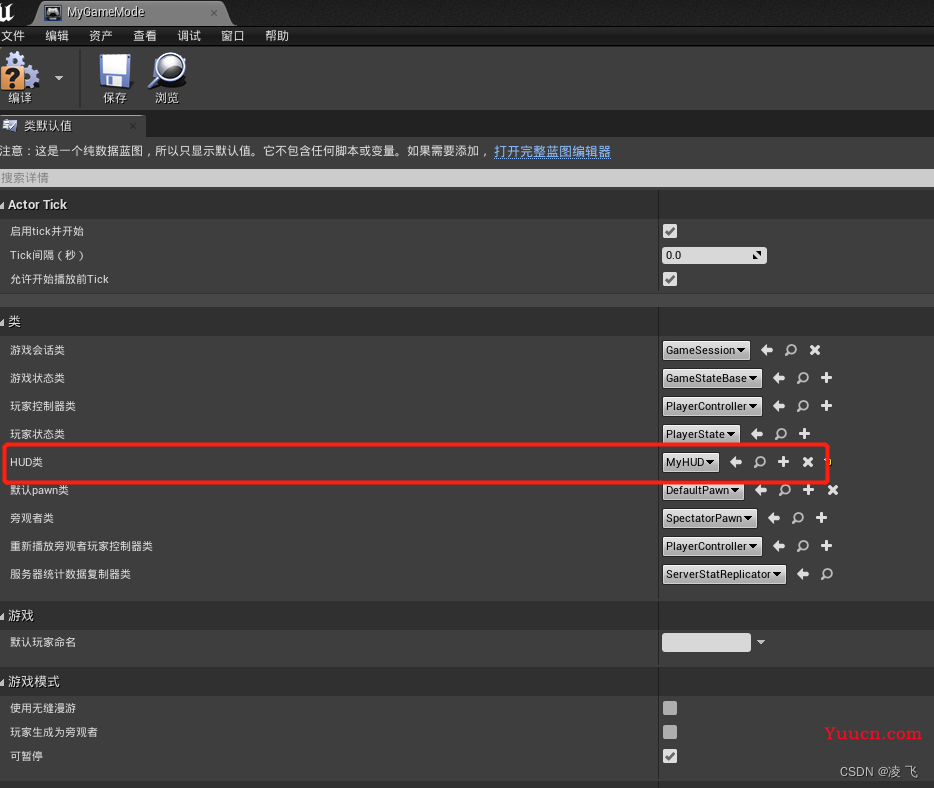The image size is (934, 788).
Task: Use selected asset arrow for 玩家控制器类
Action: click(779, 406)
